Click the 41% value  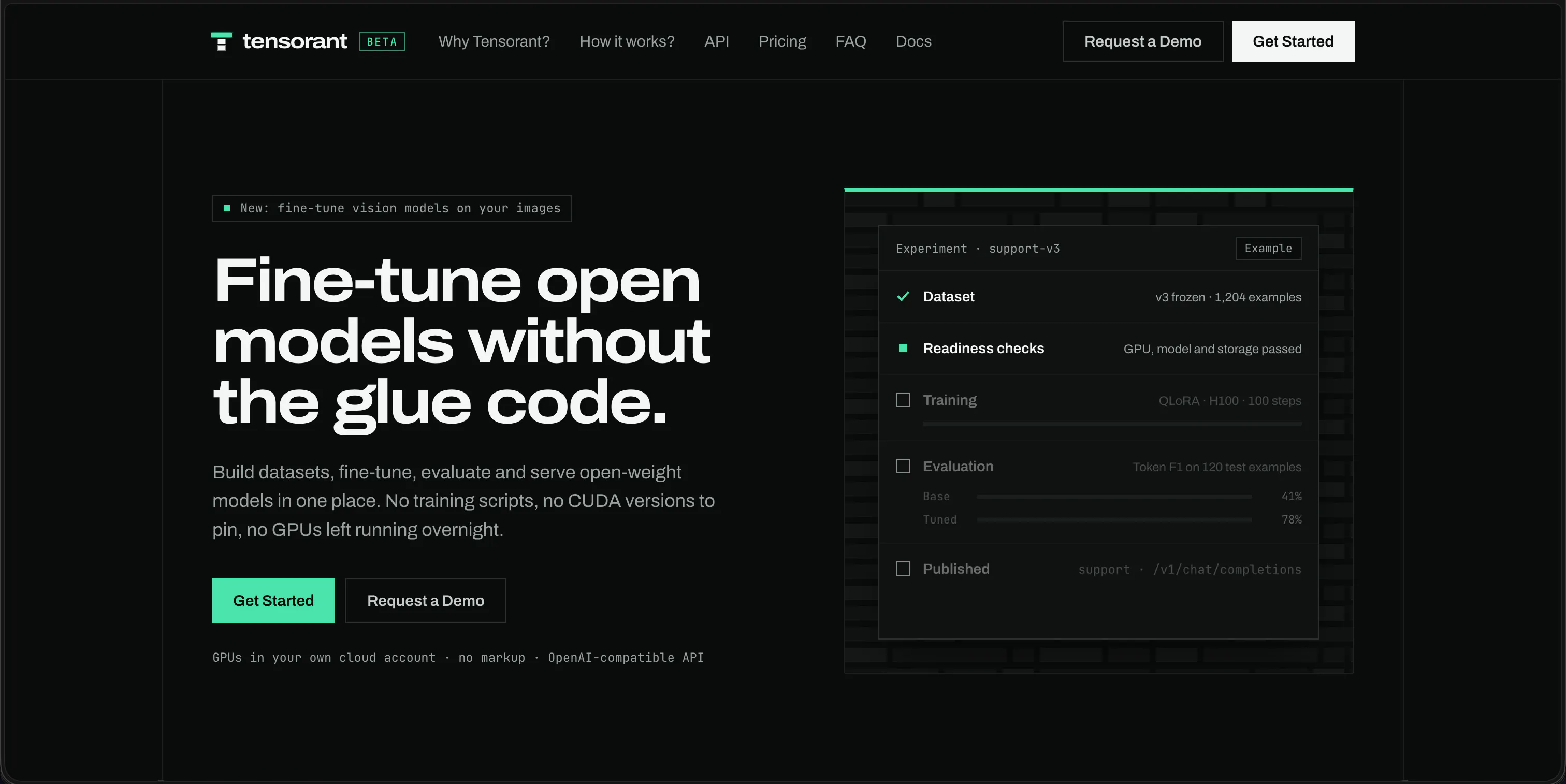tap(1291, 497)
